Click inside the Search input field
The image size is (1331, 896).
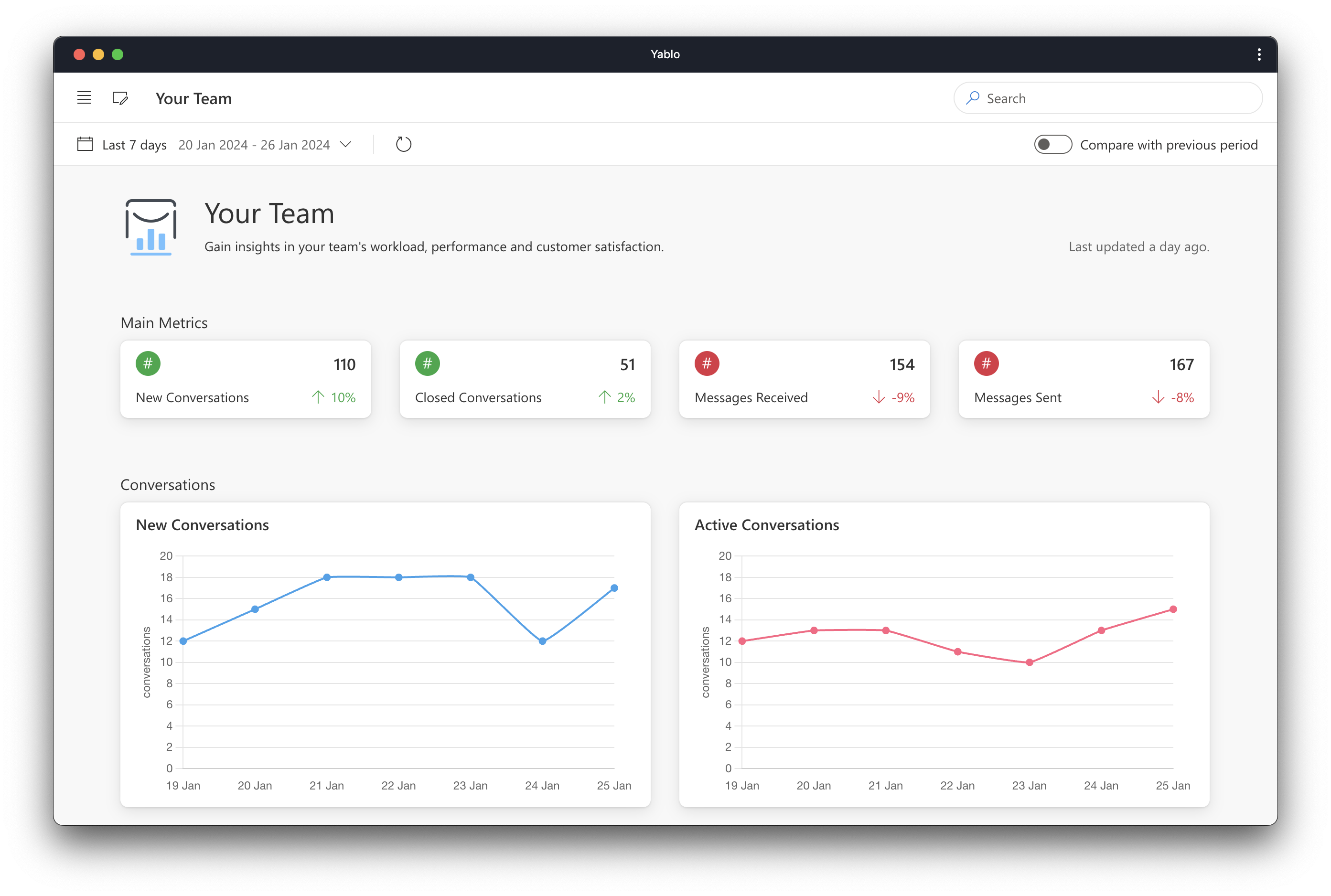click(1115, 98)
